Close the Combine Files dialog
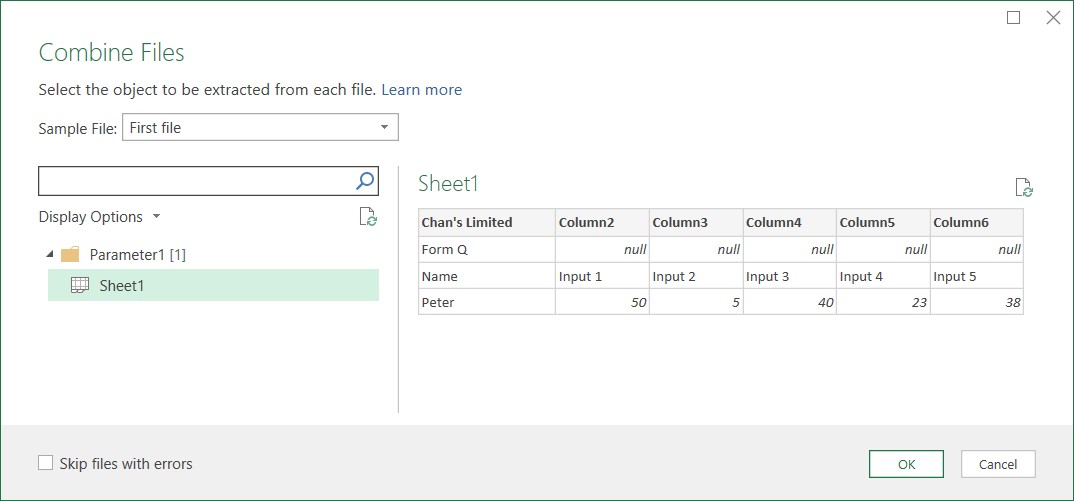The height and width of the screenshot is (501, 1074). [x=1053, y=18]
